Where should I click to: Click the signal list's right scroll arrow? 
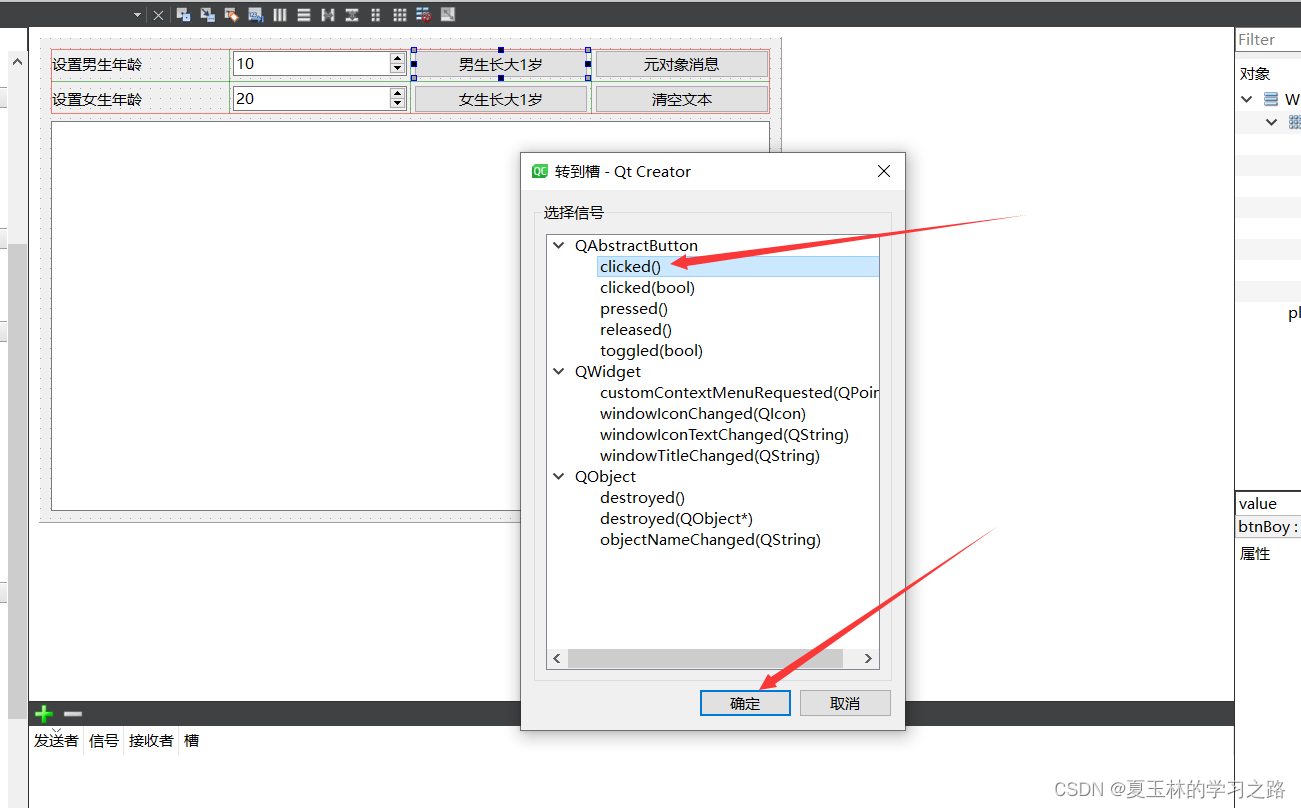pyautogui.click(x=868, y=659)
